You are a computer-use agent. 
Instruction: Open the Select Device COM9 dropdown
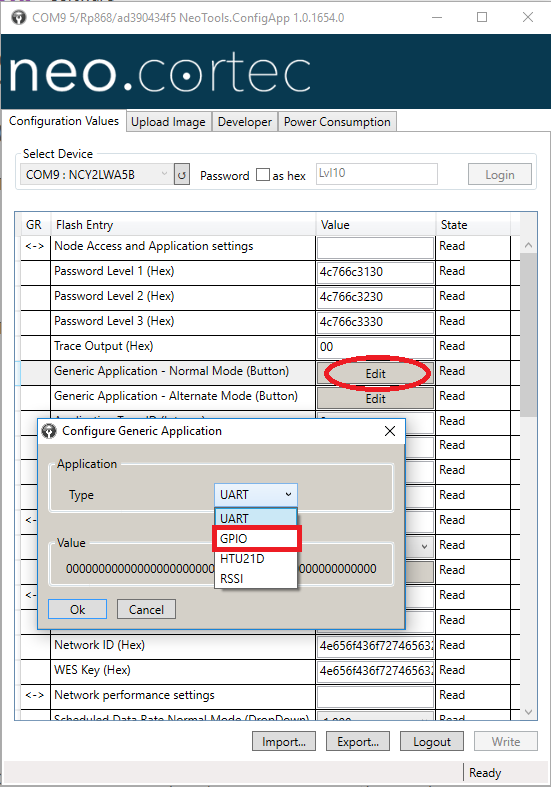[x=96, y=175]
